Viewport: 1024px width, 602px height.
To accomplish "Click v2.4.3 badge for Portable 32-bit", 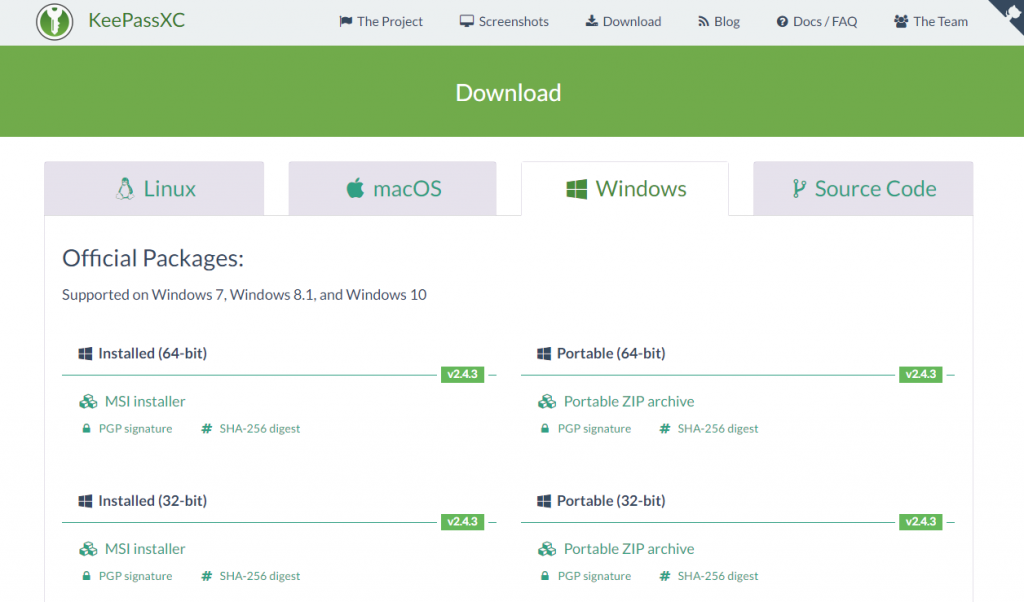I will [921, 522].
